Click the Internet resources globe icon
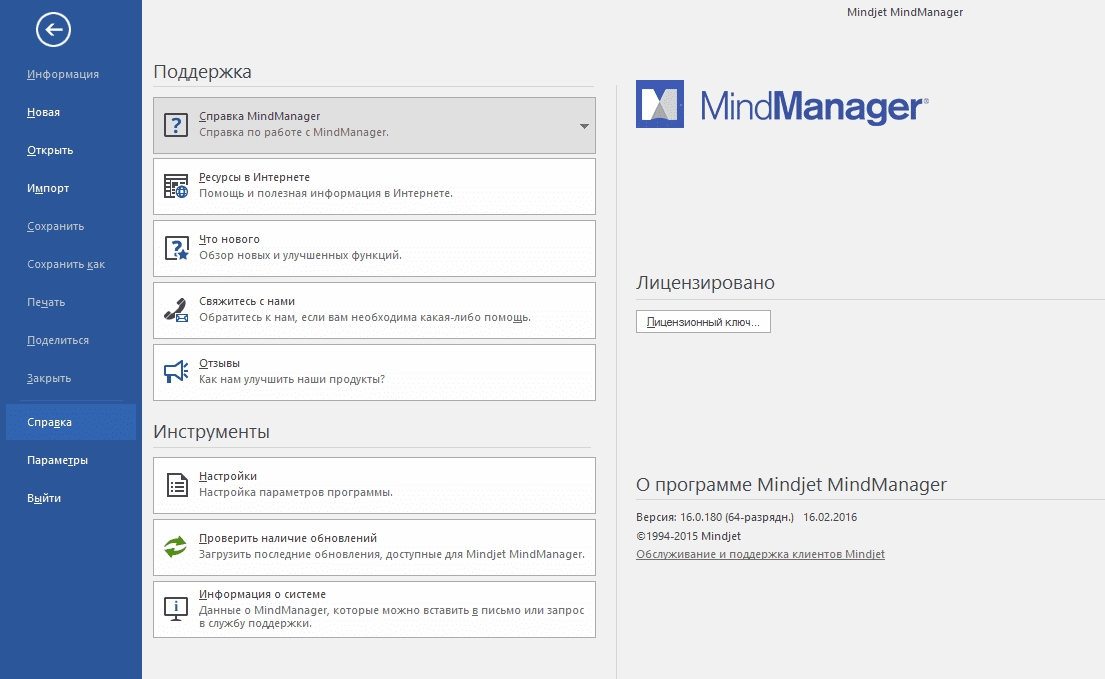 click(x=176, y=187)
